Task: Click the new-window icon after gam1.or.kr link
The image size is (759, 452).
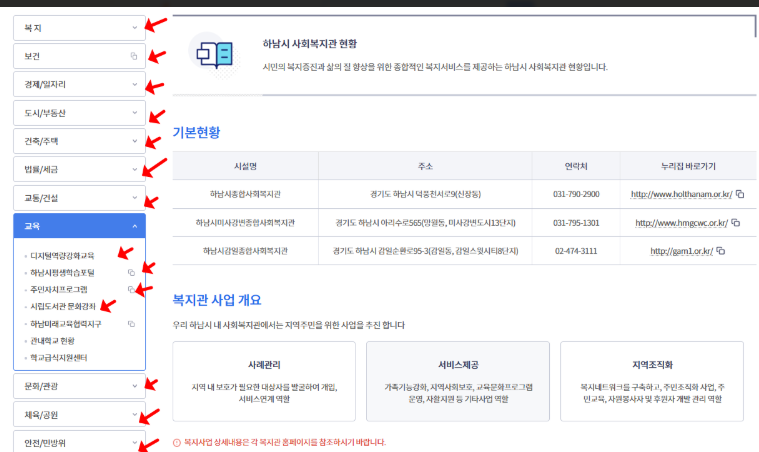Action: (720, 251)
